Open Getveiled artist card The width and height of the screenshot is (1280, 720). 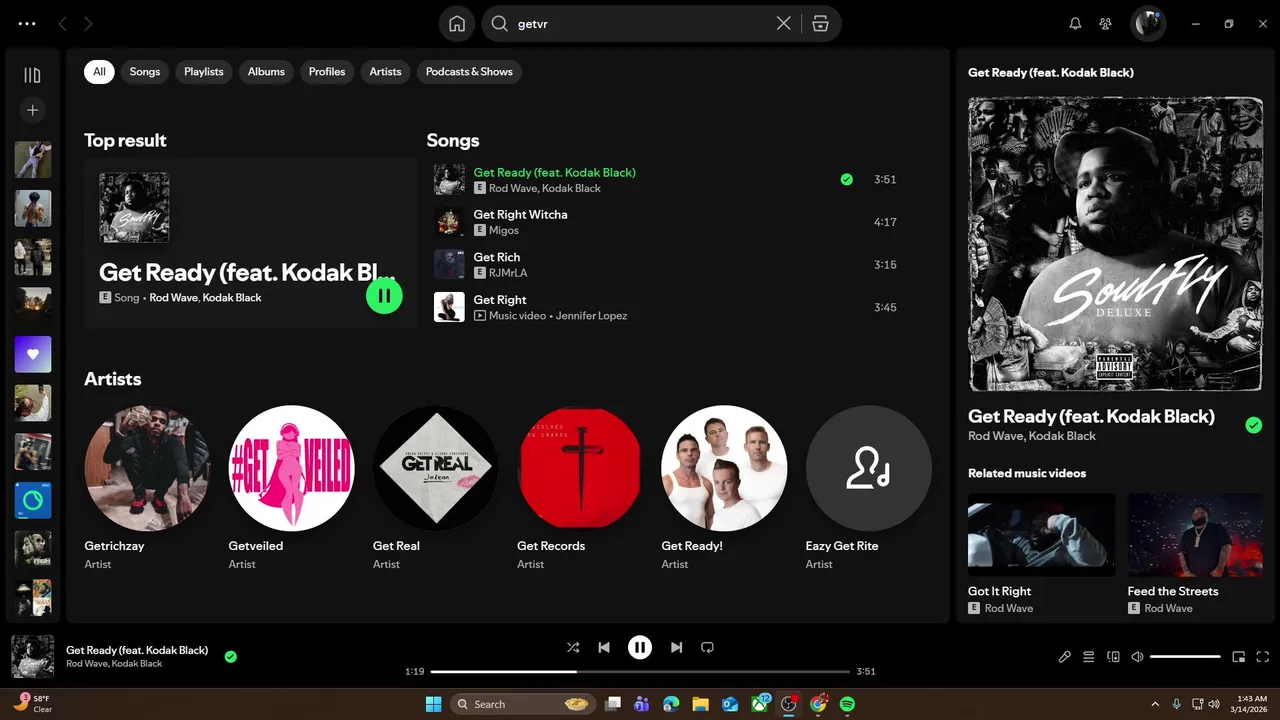point(292,490)
